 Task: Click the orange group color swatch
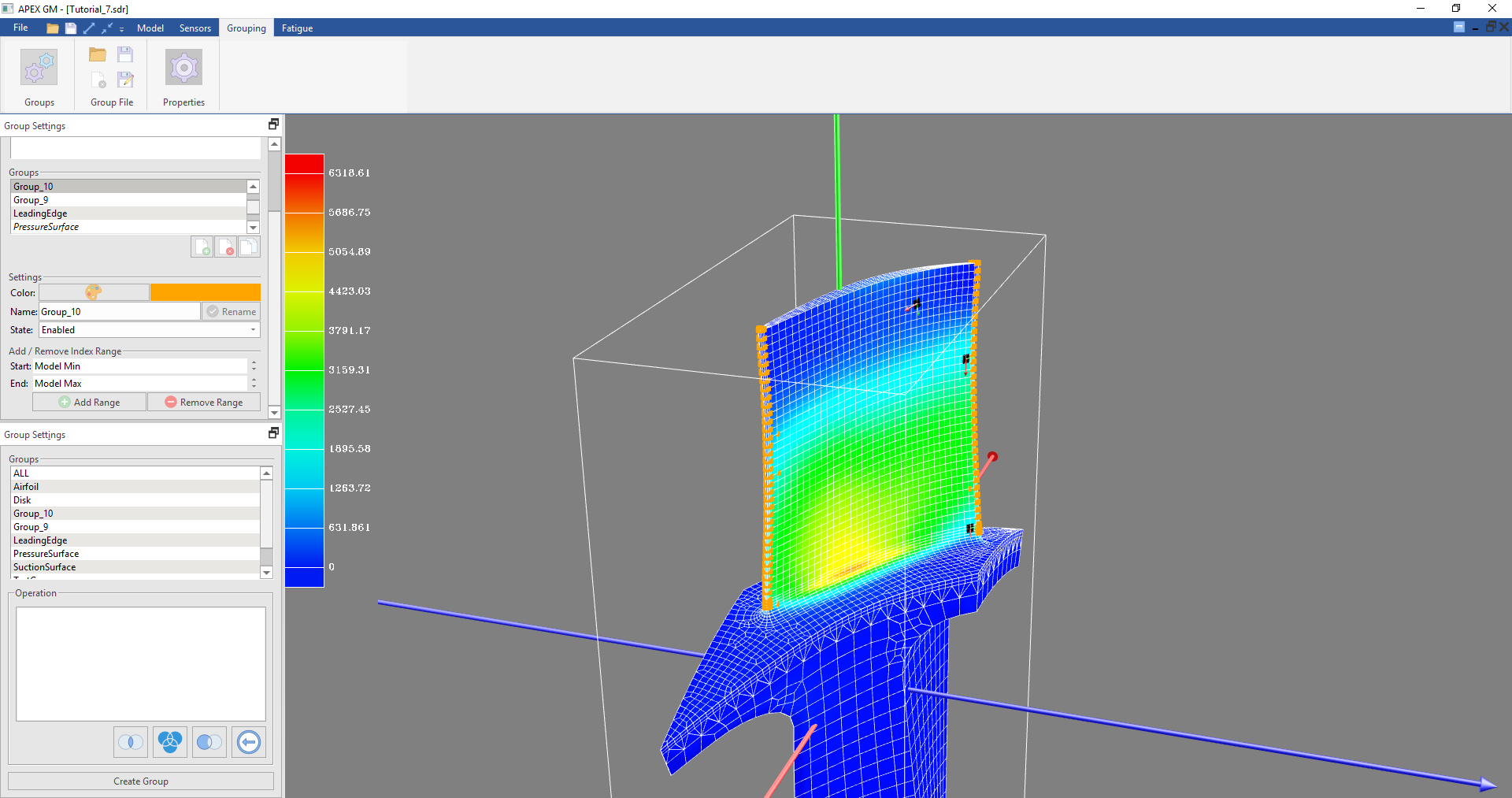[x=206, y=292]
